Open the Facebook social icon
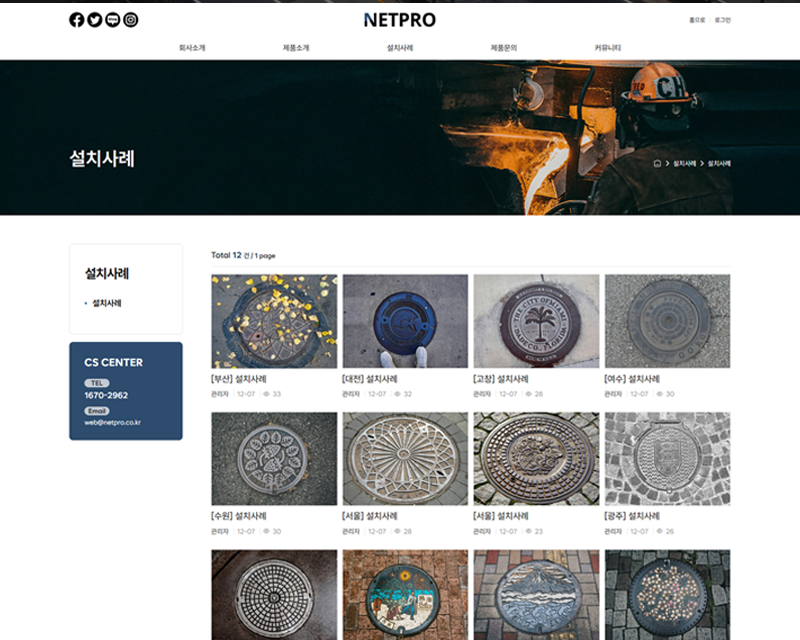This screenshot has height=640, width=800. point(77,20)
